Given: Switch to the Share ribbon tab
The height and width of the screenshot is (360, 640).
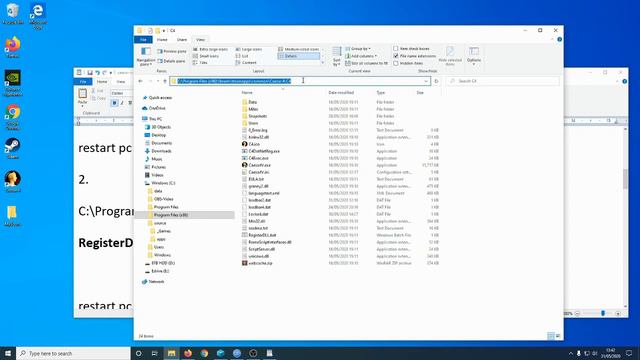Looking at the screenshot, I should [182, 40].
